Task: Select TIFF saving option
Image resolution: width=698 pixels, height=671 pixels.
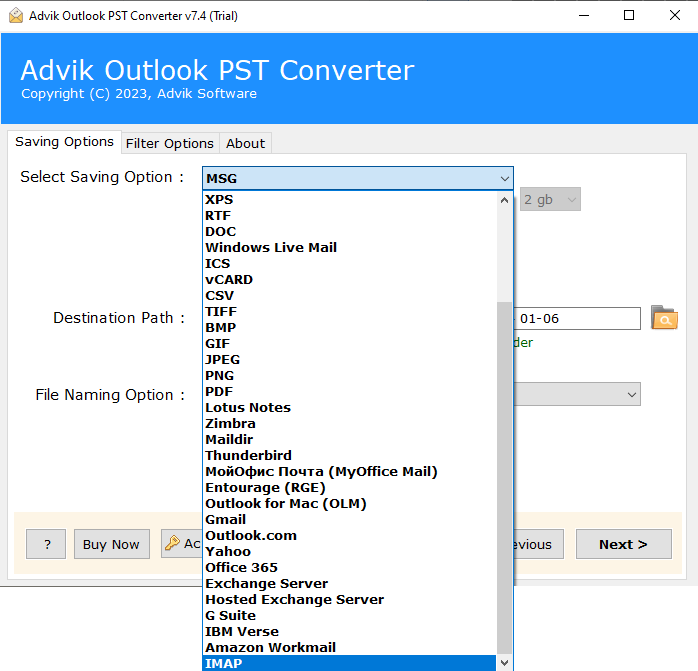Action: 349,312
